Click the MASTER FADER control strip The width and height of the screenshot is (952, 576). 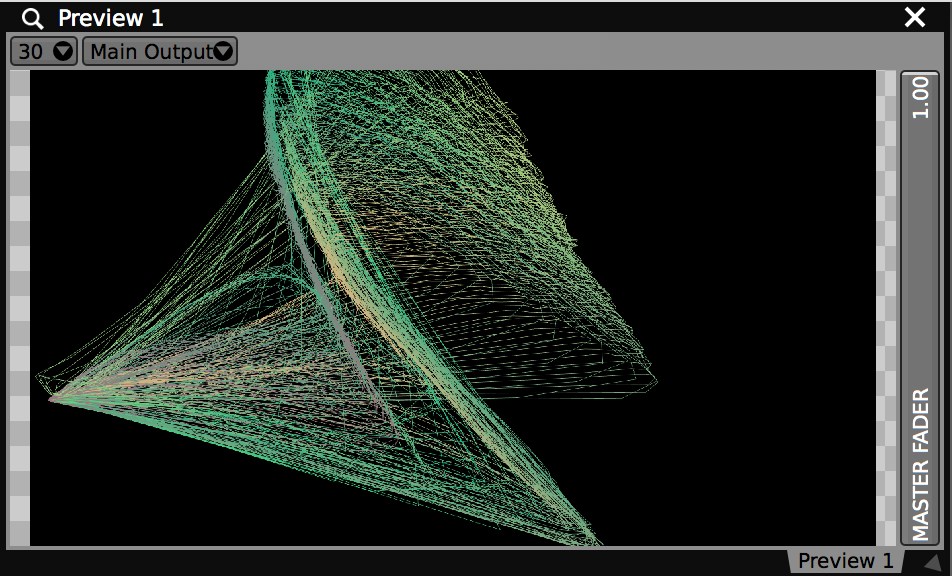[x=920, y=460]
